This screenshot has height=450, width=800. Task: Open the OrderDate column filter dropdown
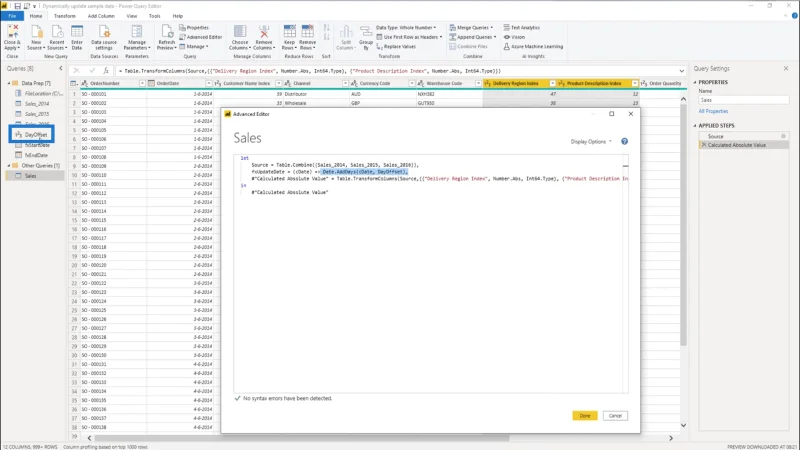(209, 83)
